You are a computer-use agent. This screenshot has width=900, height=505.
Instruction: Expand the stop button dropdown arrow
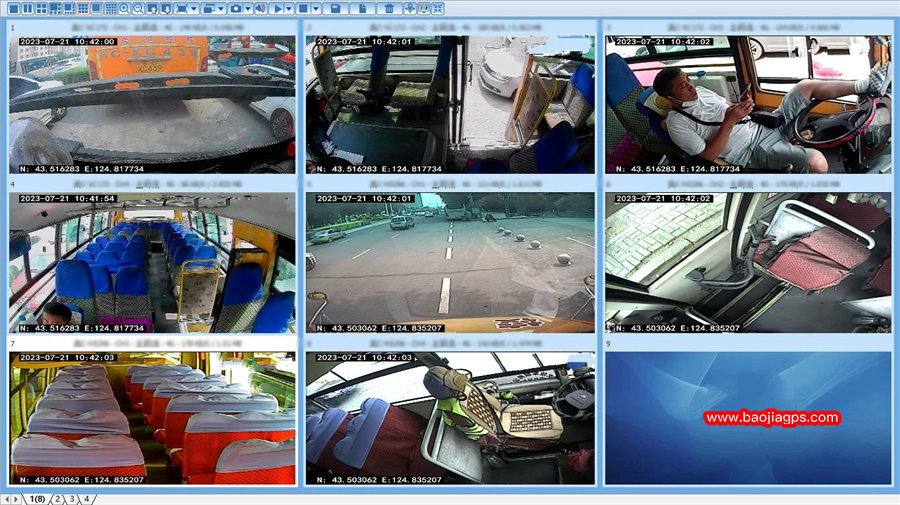click(316, 8)
